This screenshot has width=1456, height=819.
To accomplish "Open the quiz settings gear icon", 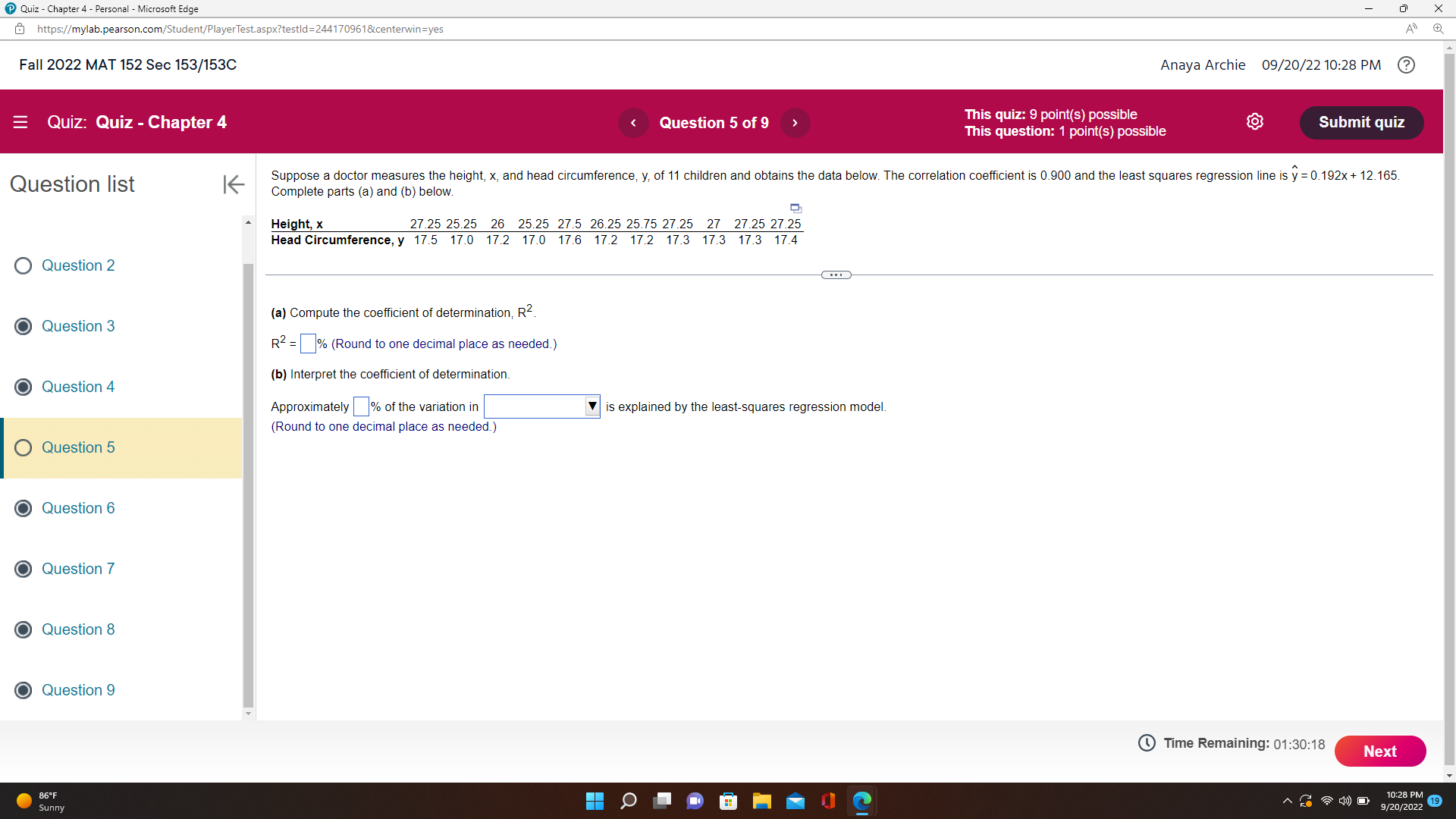I will point(1255,121).
